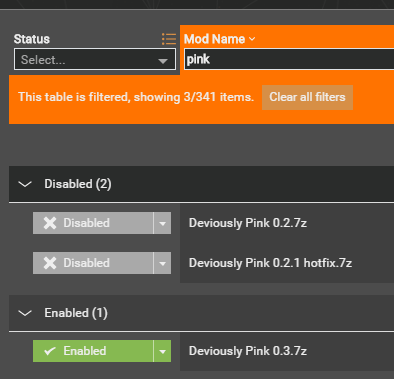Toggle the Enabled label for Deviously Pink 0.3.7z
Screen dimensions: 394x379
(85, 351)
